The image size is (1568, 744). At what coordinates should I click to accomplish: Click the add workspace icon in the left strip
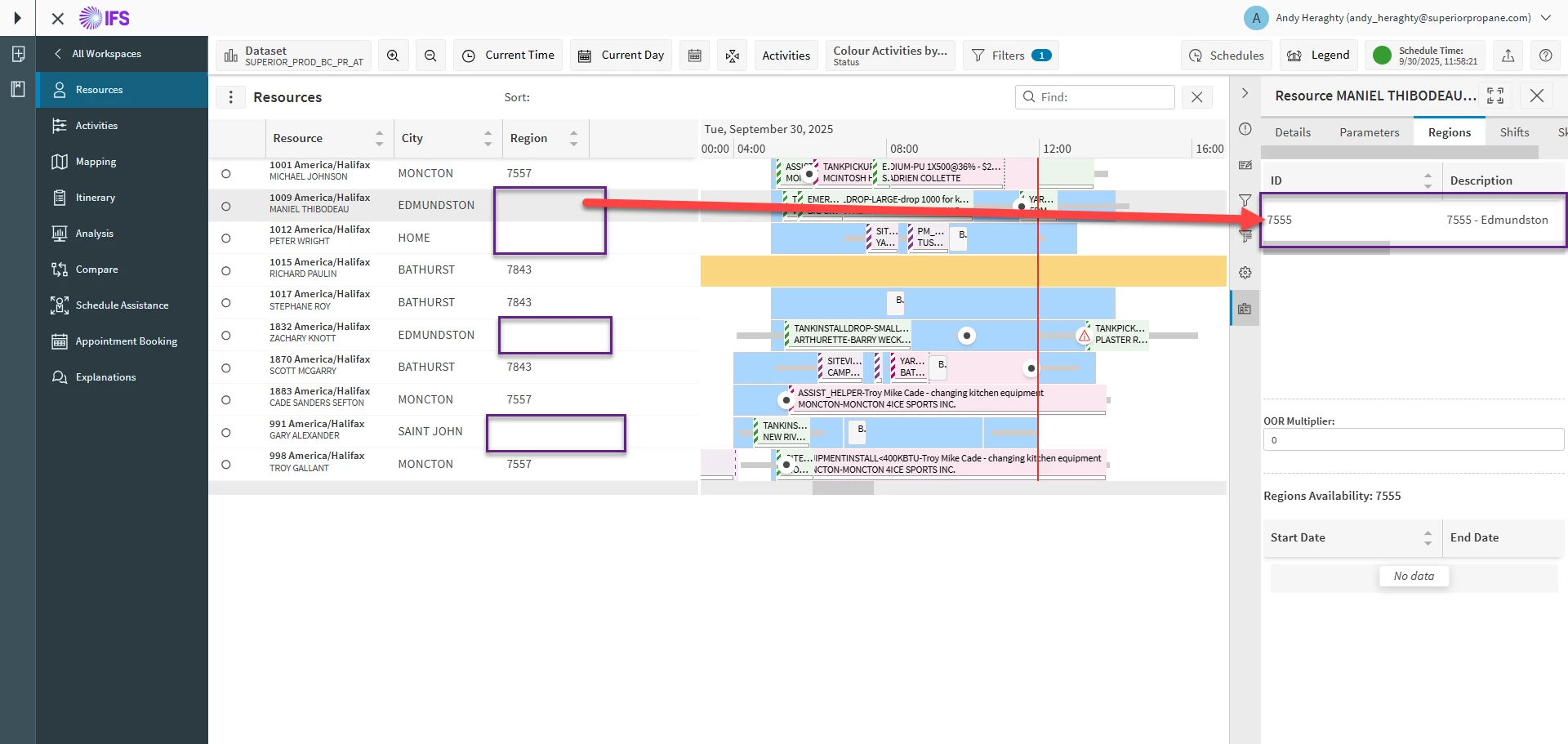click(x=18, y=54)
